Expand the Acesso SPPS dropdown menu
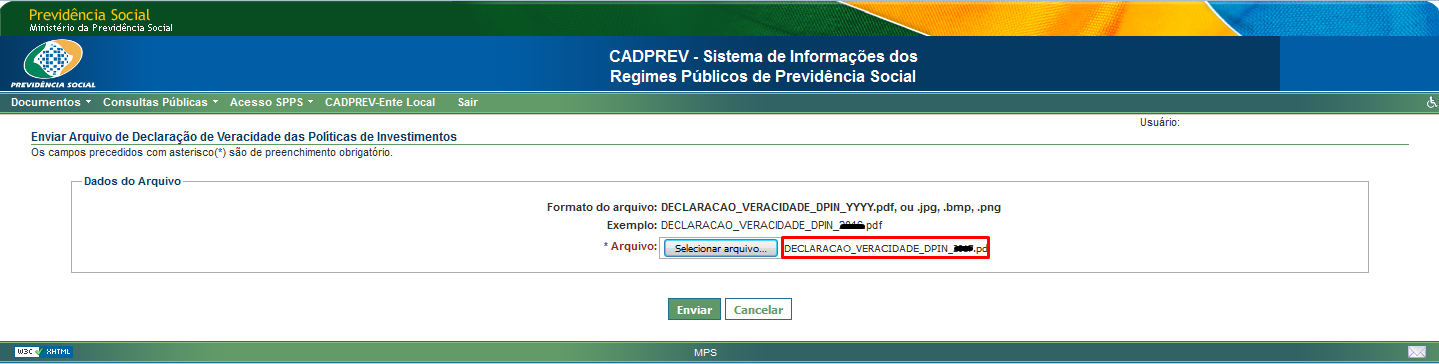The width and height of the screenshot is (1439, 364). 272,102
